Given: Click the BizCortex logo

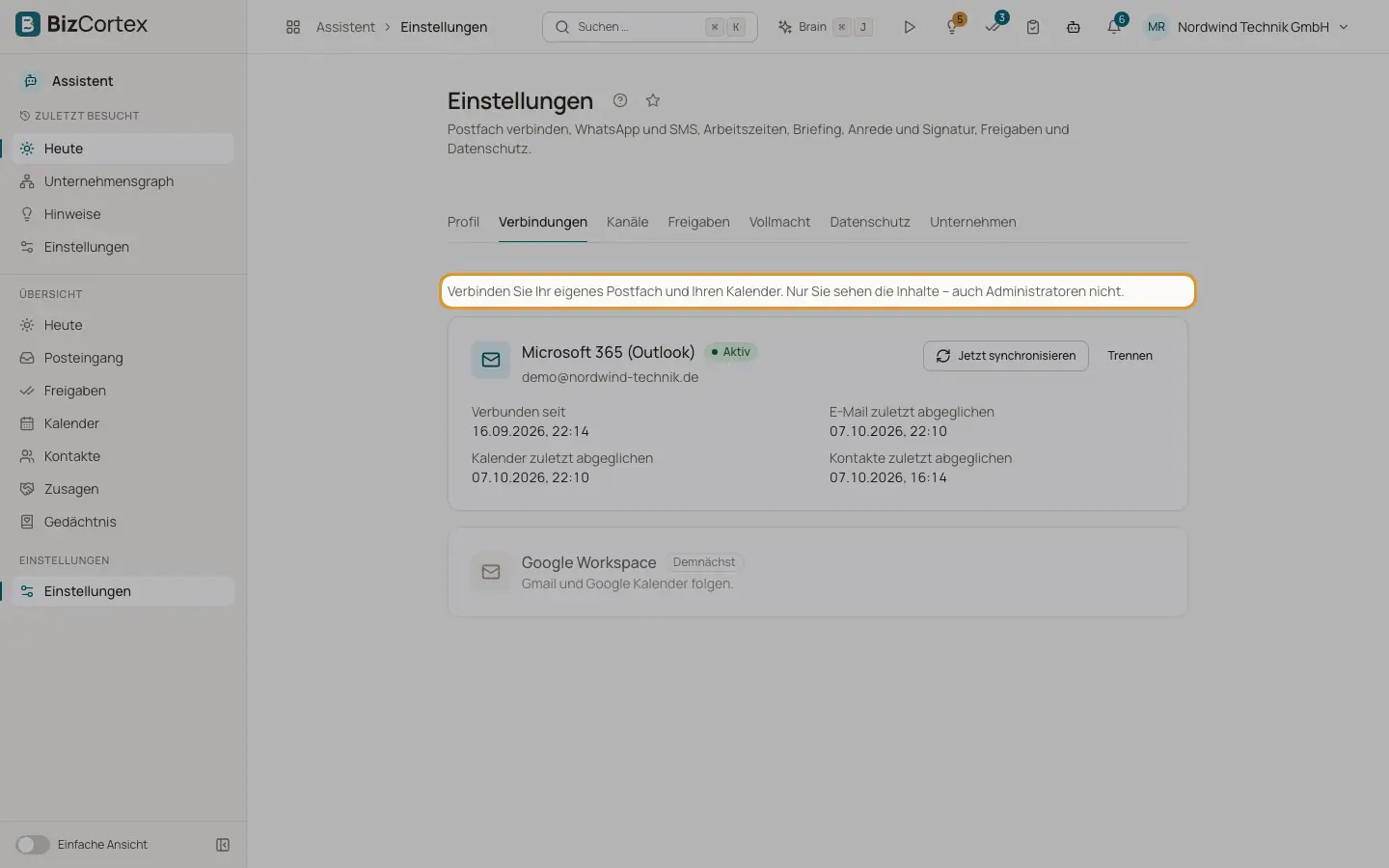Looking at the screenshot, I should (82, 24).
